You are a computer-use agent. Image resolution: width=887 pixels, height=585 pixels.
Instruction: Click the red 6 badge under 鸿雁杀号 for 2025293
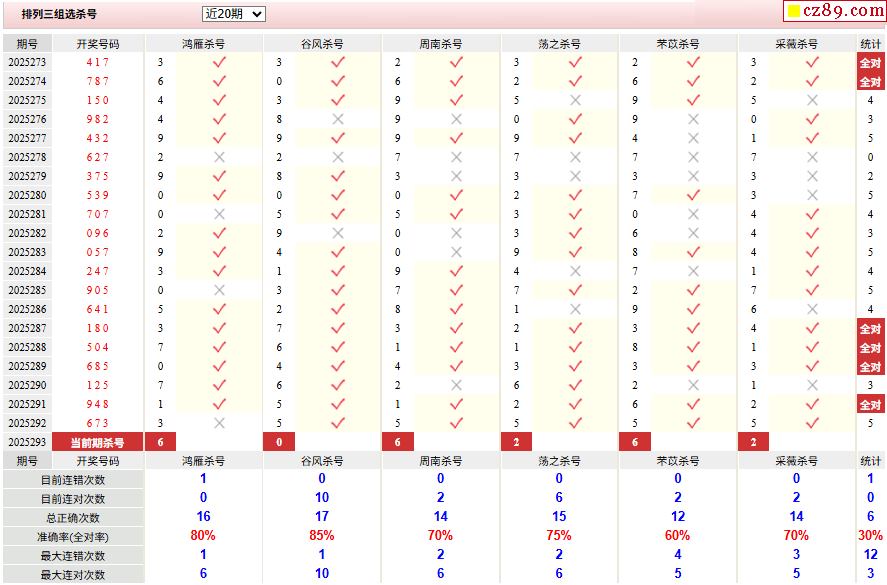coord(160,442)
